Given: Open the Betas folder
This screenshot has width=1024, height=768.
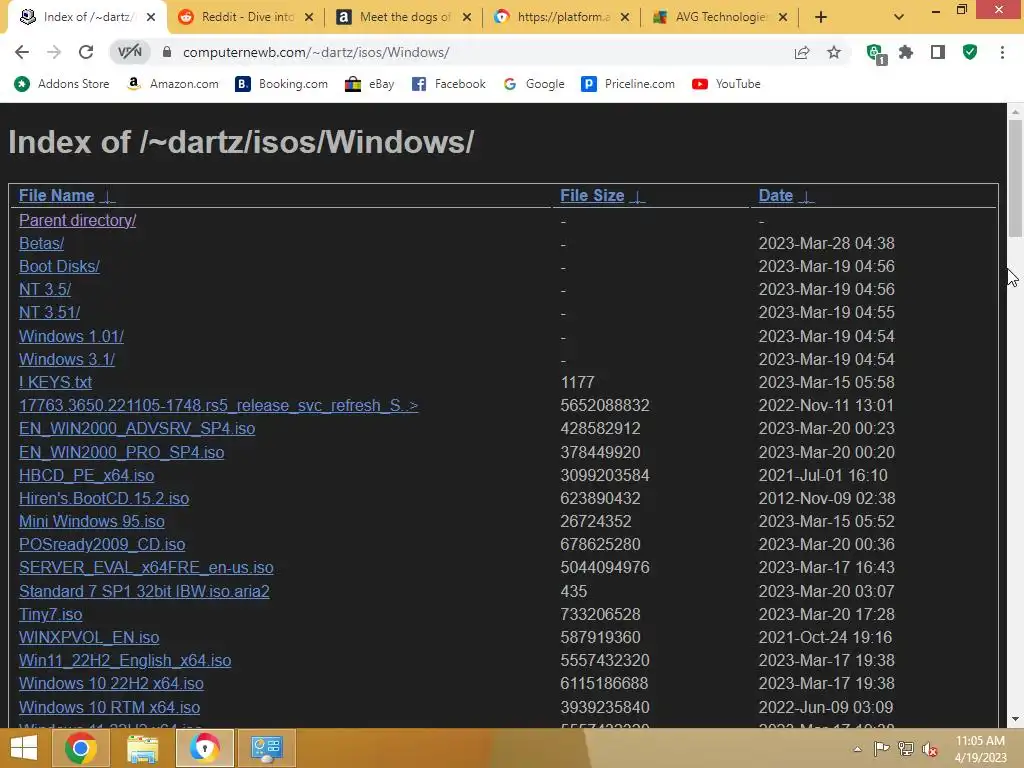Looking at the screenshot, I should click(x=42, y=243).
